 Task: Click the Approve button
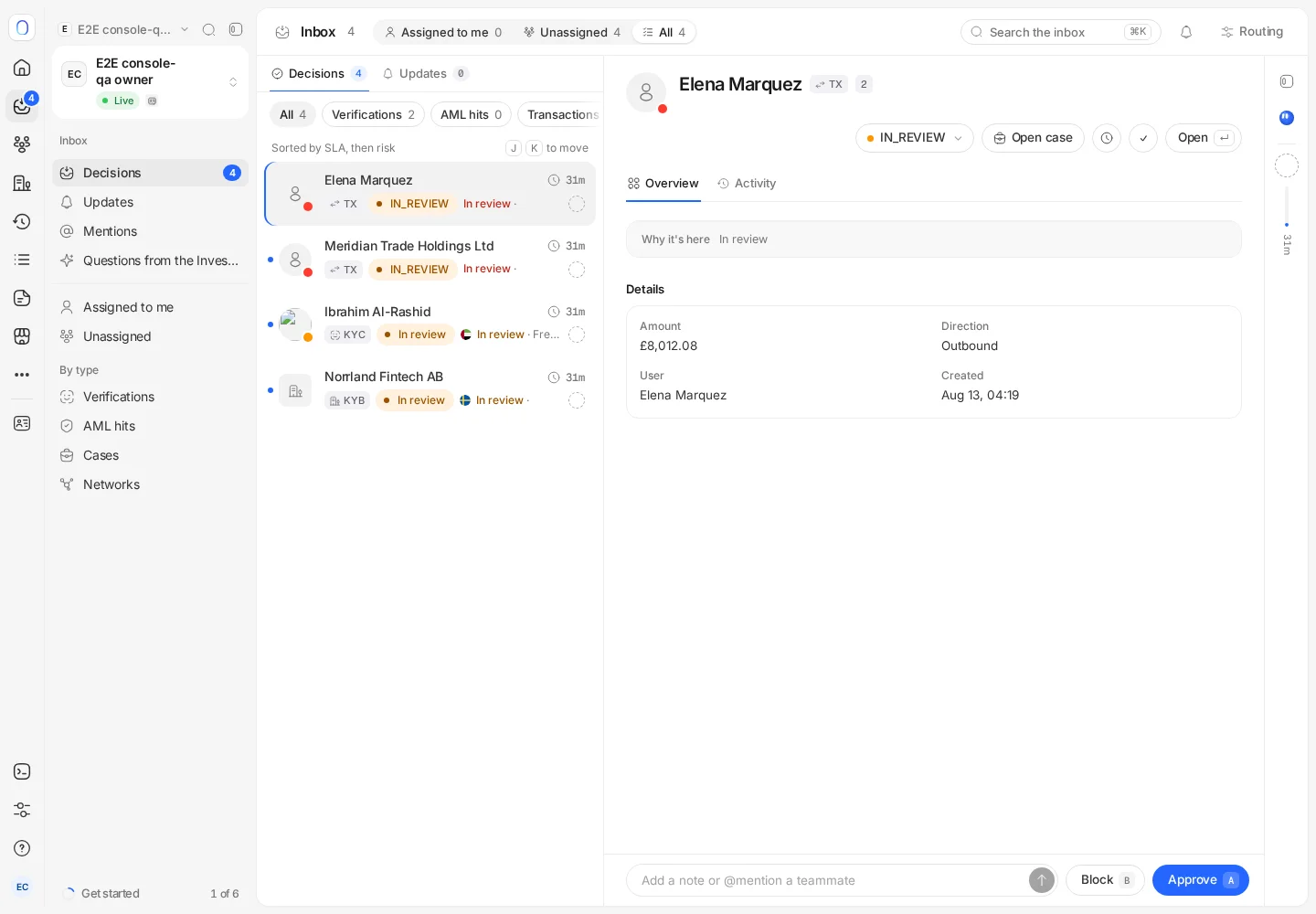pos(1201,880)
